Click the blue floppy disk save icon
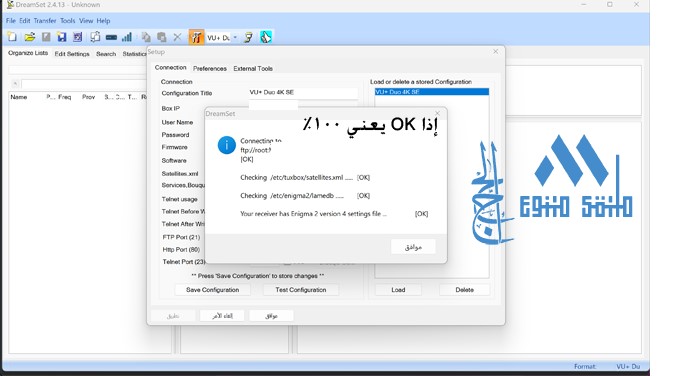 click(61, 37)
